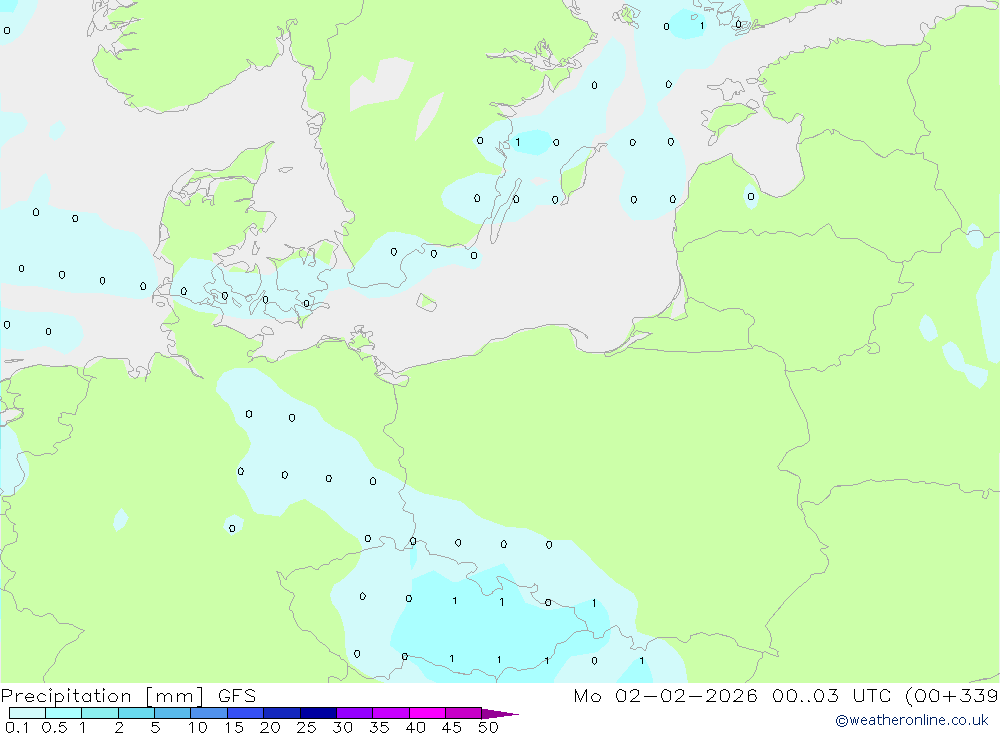Click the '50' legend scale label
The height and width of the screenshot is (733, 1000).
[488, 727]
